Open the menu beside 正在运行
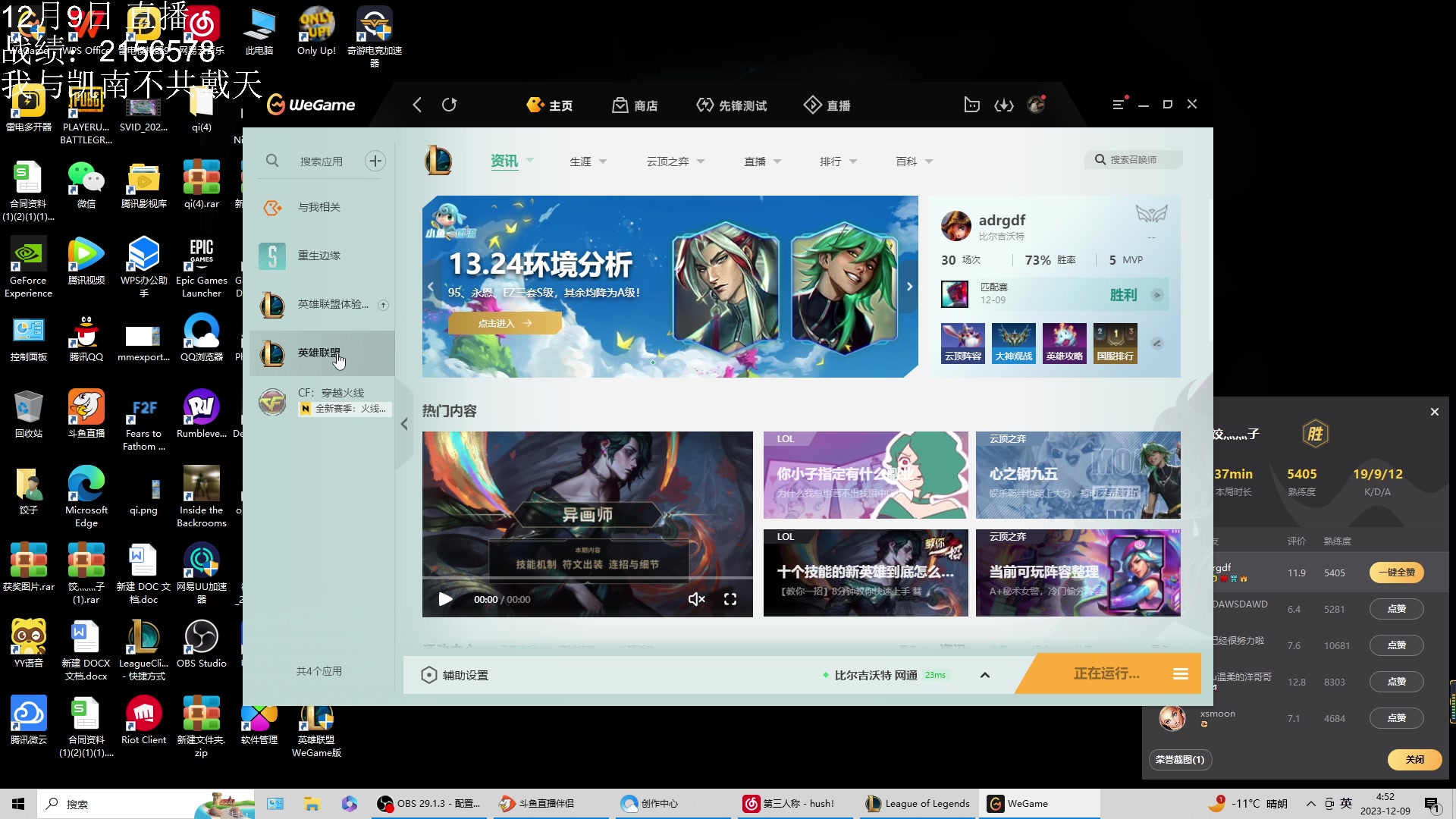This screenshot has height=819, width=1456. [x=1181, y=673]
